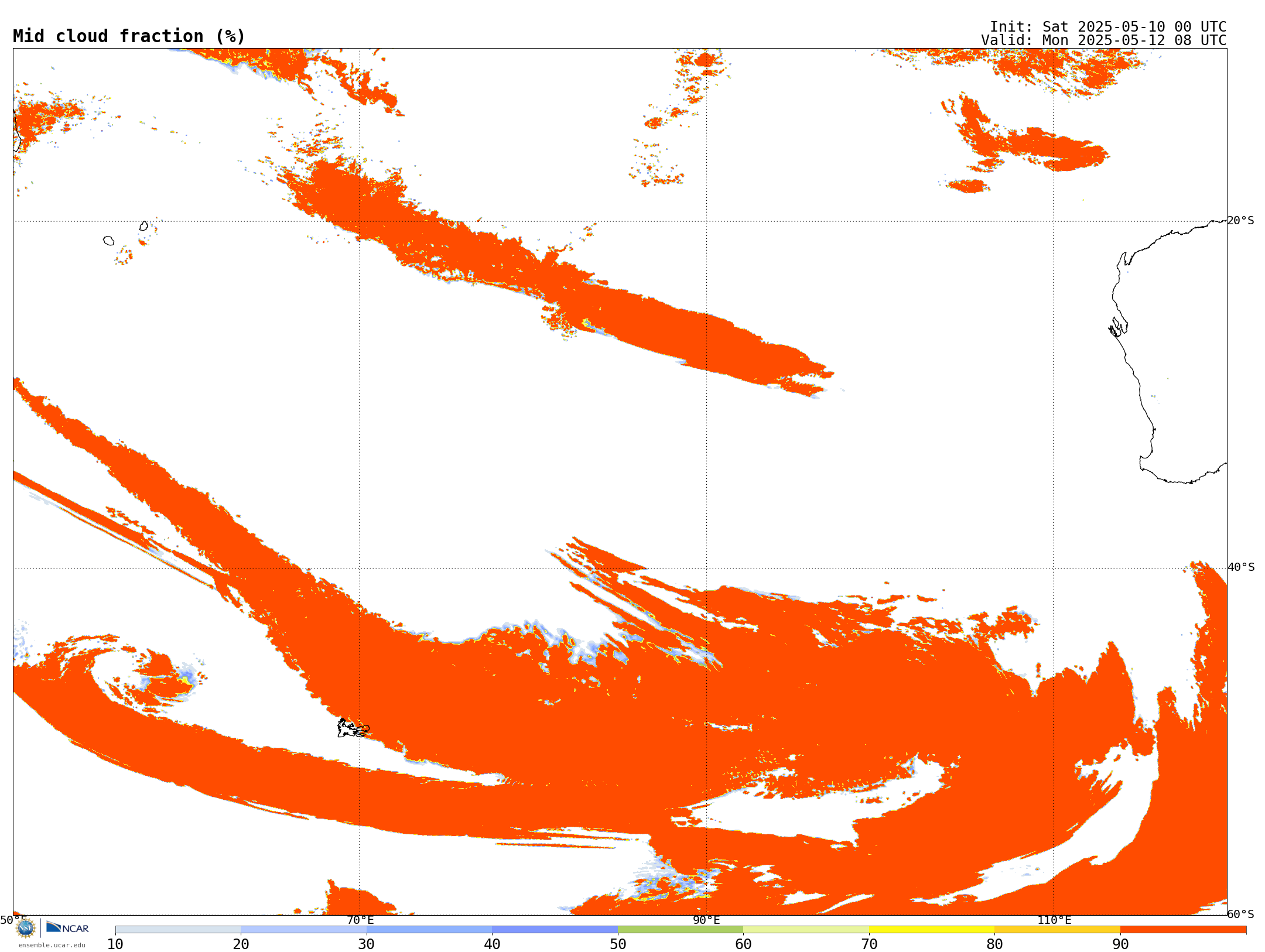
Task: Click the colorbar tick label 70
Action: 869,944
